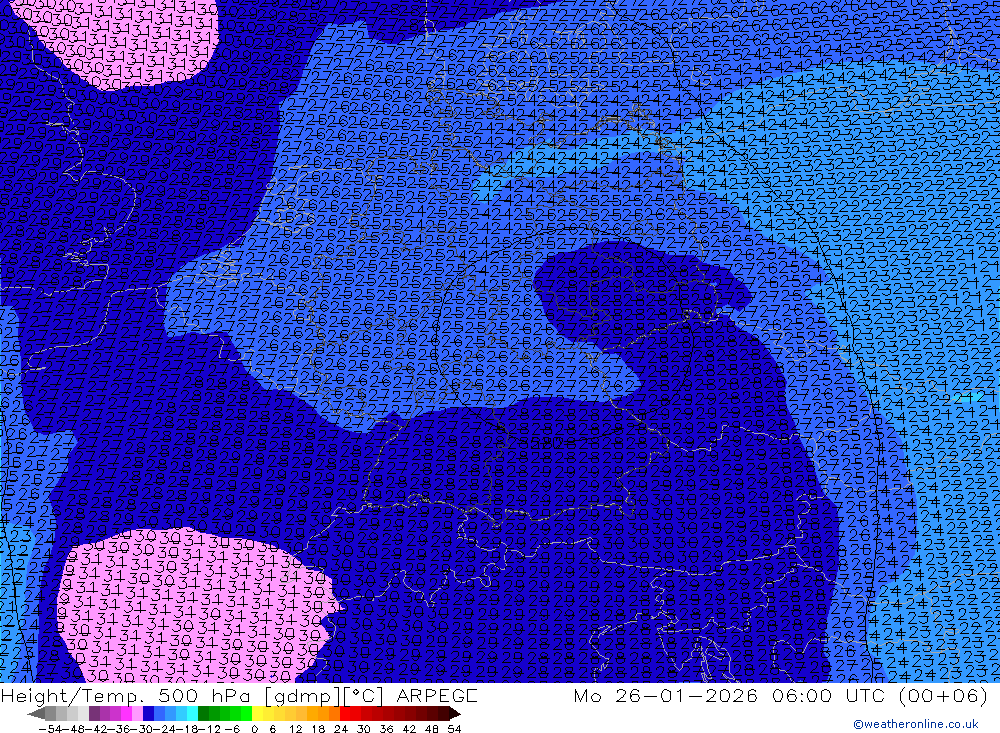Click the '-54' legend scale value
1000x733 pixels.
tap(50, 729)
